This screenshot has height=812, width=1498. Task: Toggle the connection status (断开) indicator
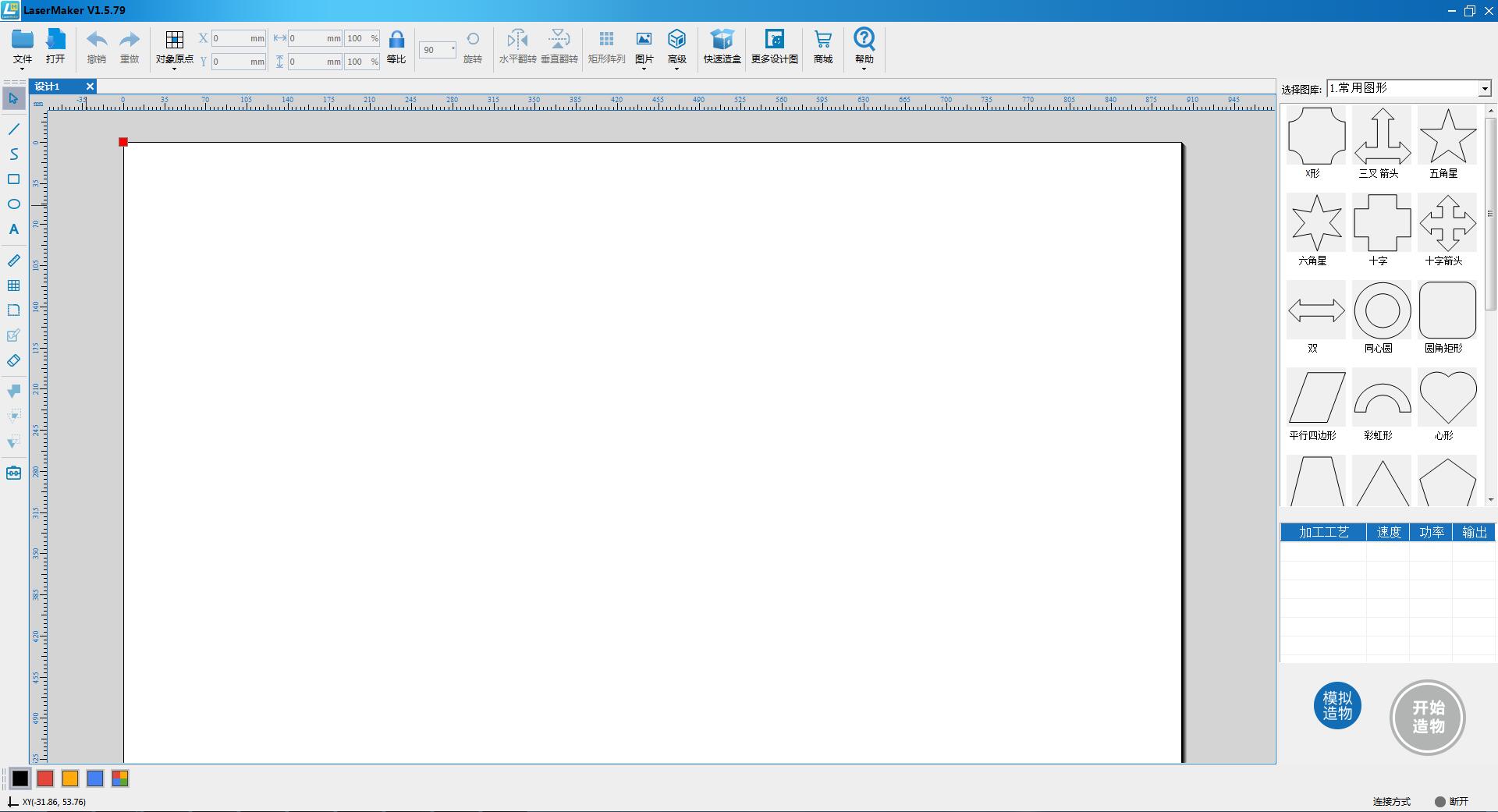tap(1440, 801)
